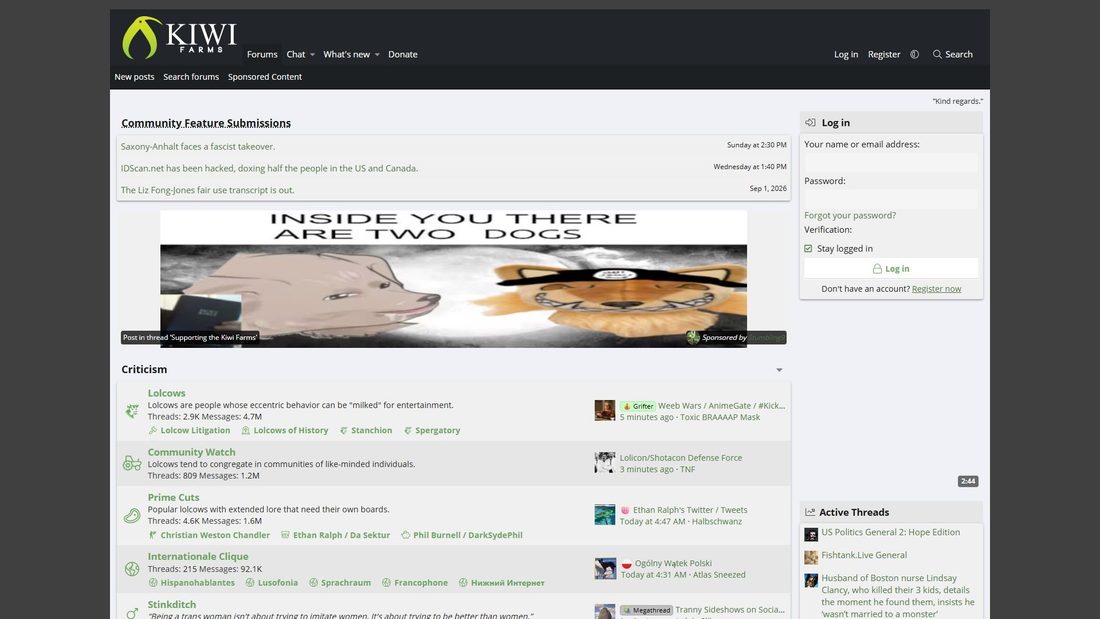Click the Log in panel arrow icon

(810, 122)
